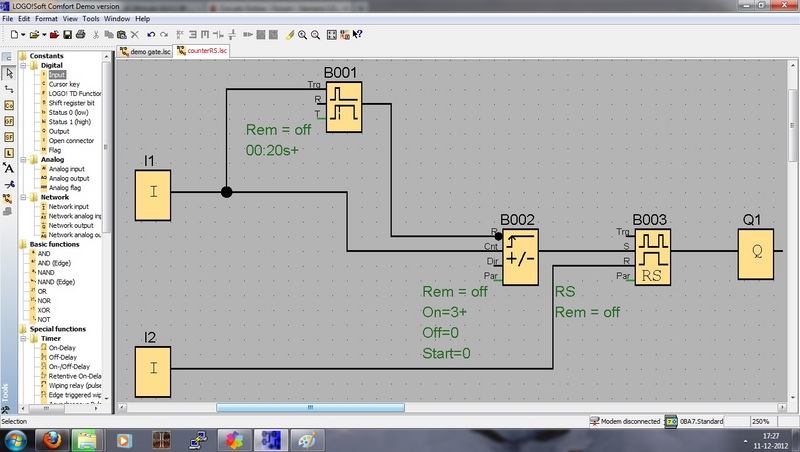Switch to the demo gate.lsc tab
This screenshot has height=452, width=800.
tap(145, 52)
